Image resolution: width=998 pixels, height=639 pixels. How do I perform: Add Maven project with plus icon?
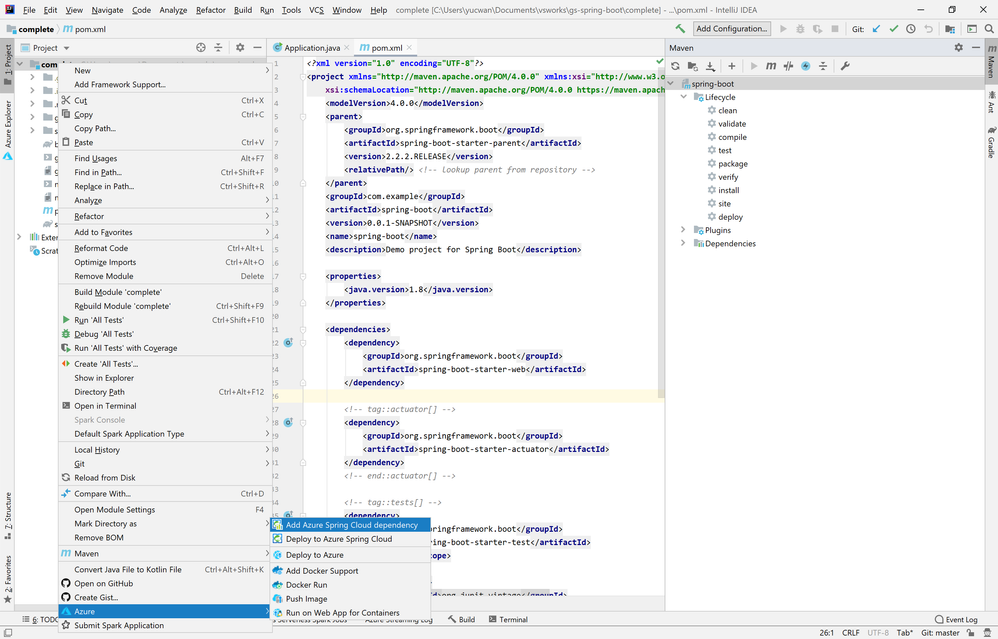click(x=732, y=66)
